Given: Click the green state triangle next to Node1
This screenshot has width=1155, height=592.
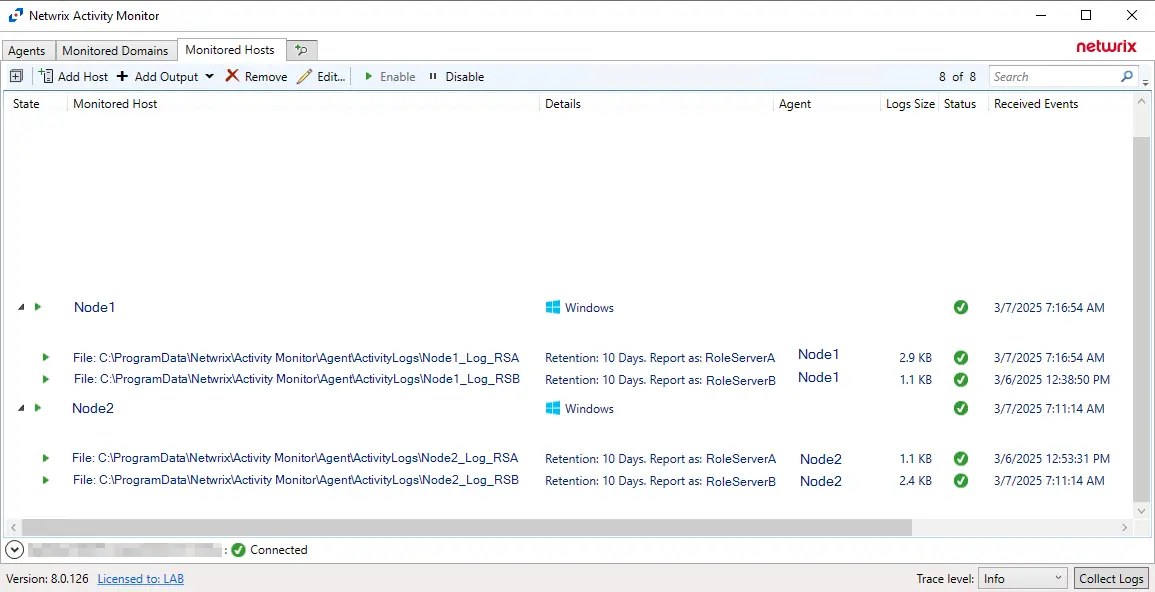Looking at the screenshot, I should coord(40,307).
